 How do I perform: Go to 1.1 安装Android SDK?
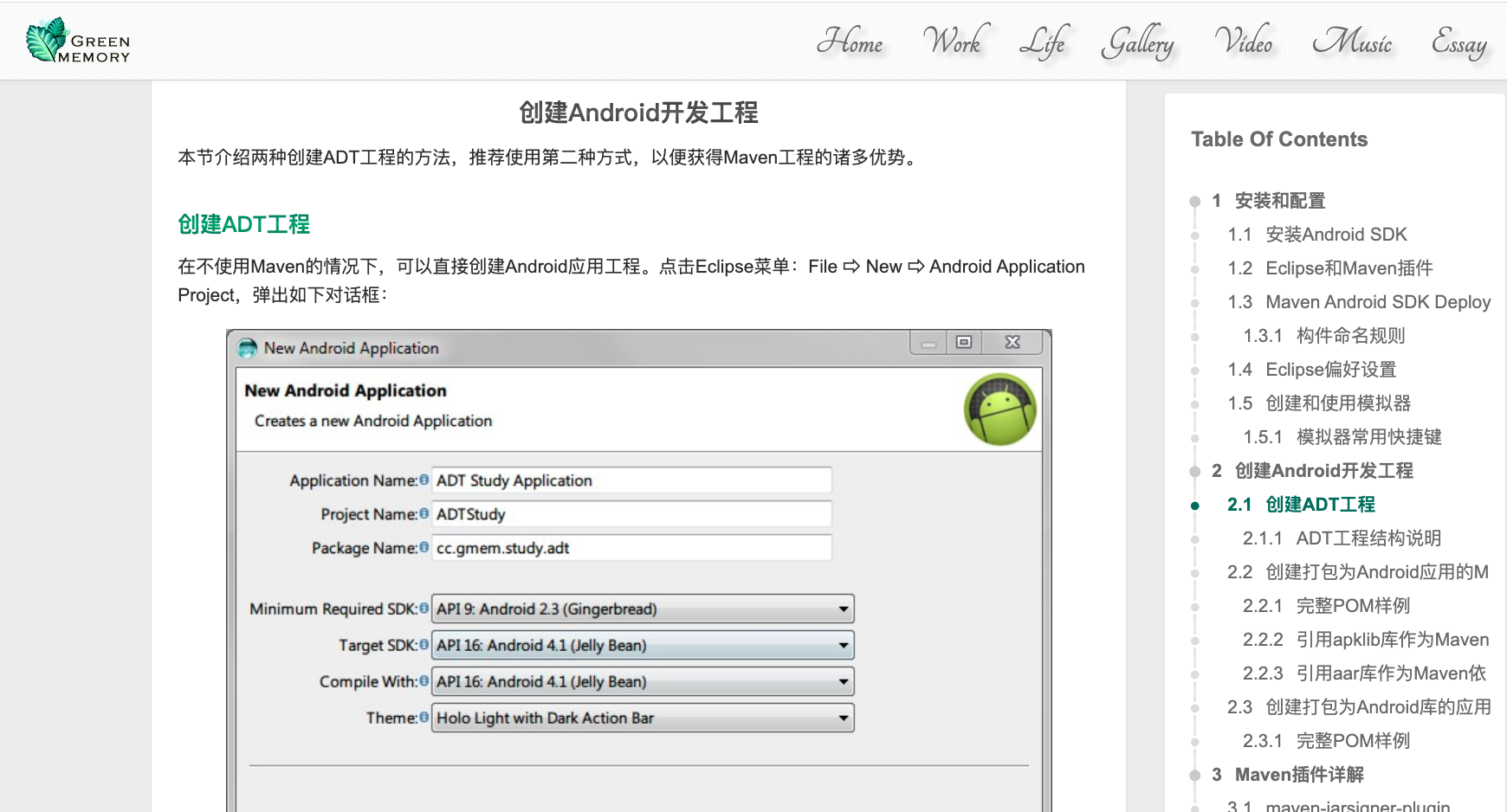(1316, 235)
